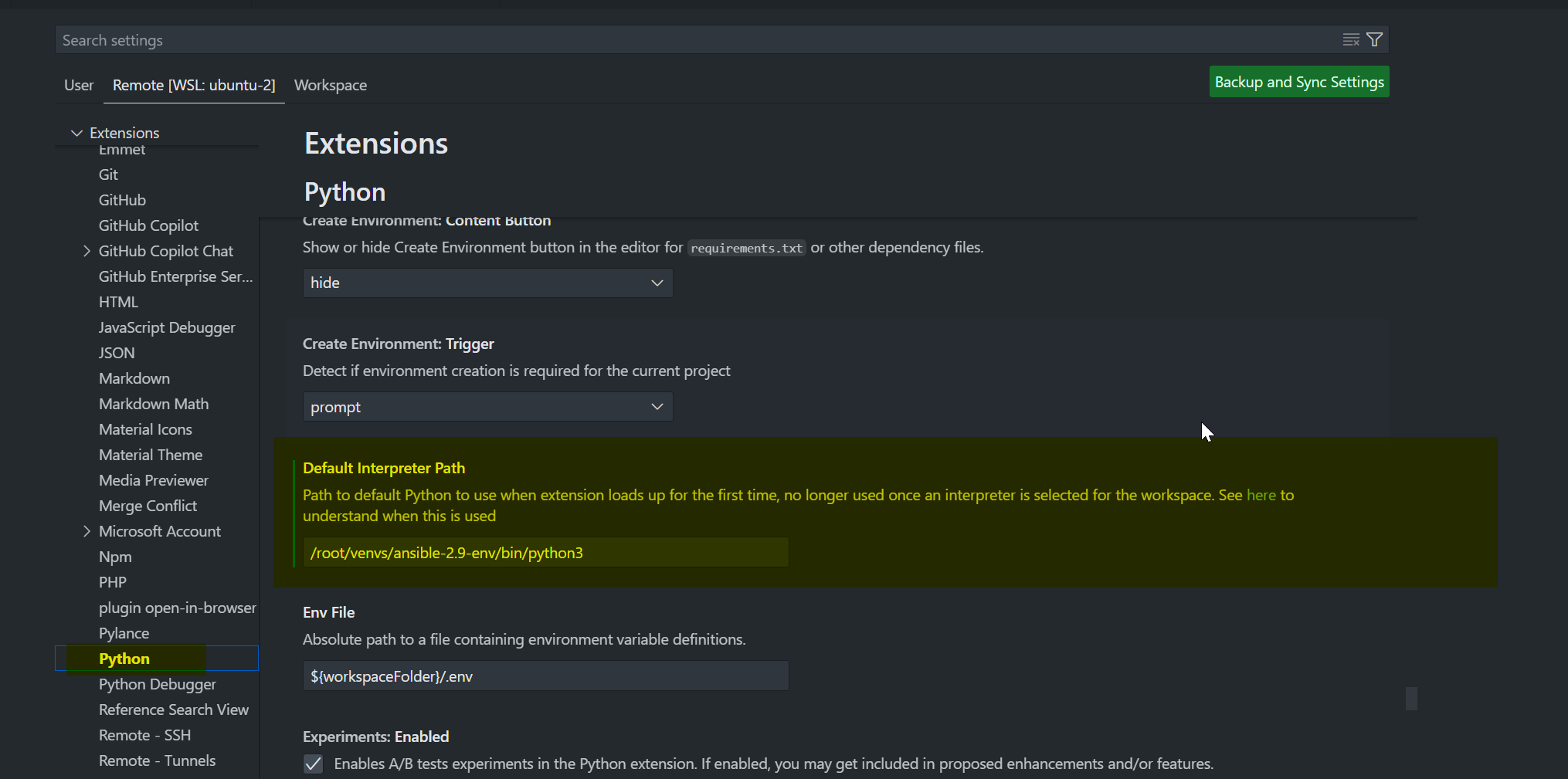Toggle the Experiments Enabled checkbox
This screenshot has height=779, width=1568.
(x=313, y=764)
